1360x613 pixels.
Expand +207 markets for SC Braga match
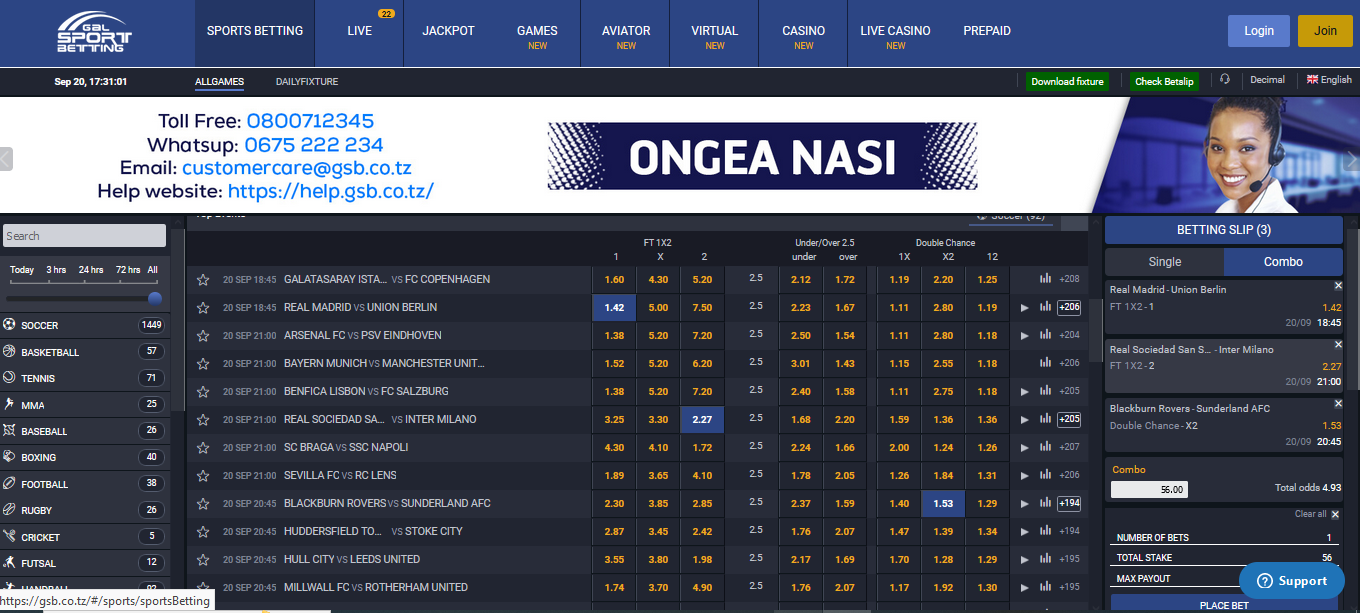coord(1069,447)
